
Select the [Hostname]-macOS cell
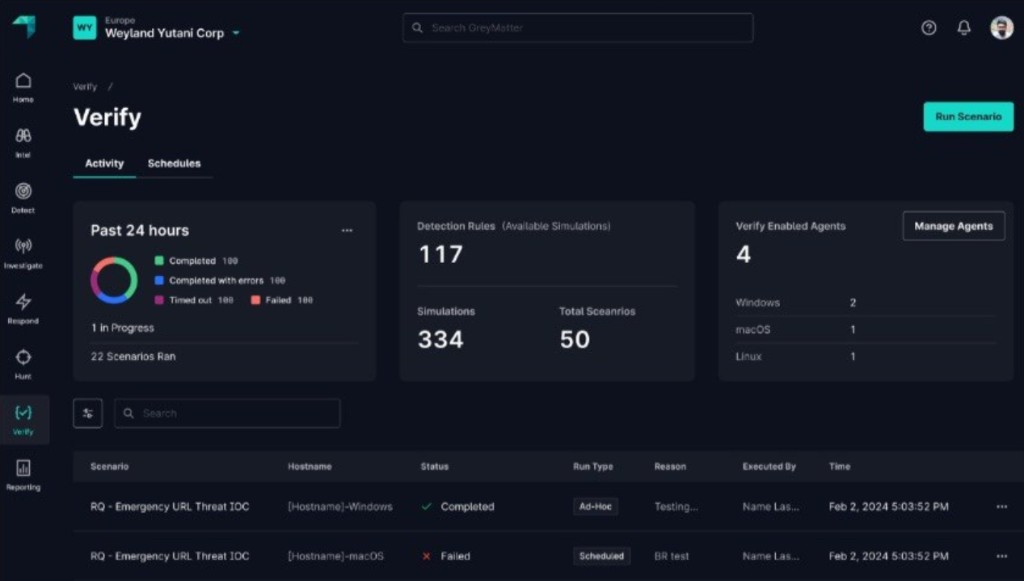pos(336,556)
